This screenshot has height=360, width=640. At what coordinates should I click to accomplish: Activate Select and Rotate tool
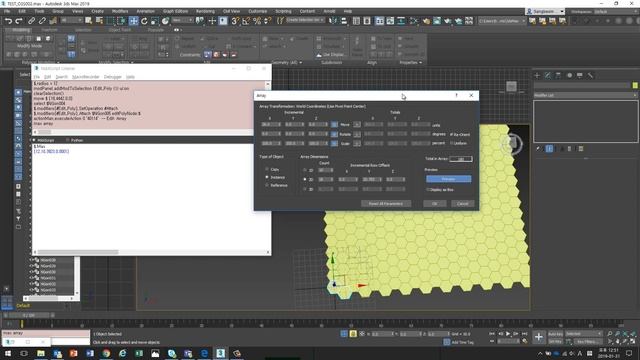(x=144, y=20)
